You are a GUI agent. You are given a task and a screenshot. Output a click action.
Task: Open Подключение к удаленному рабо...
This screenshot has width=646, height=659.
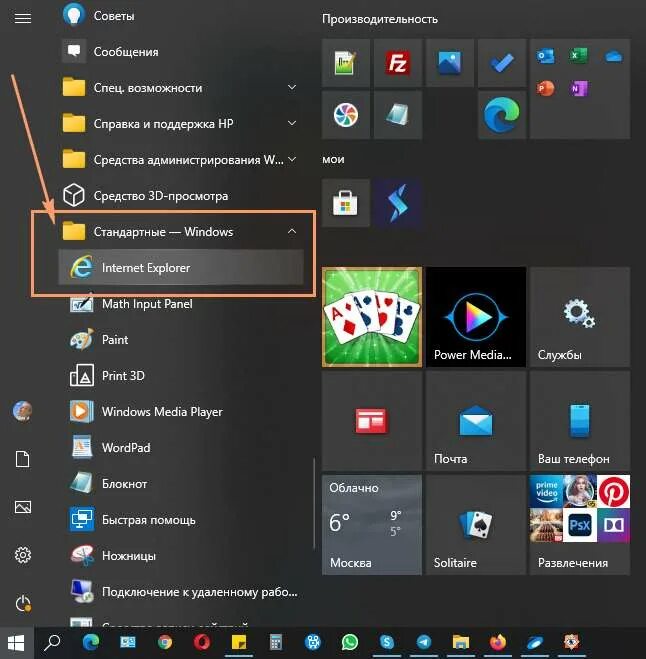click(181, 592)
